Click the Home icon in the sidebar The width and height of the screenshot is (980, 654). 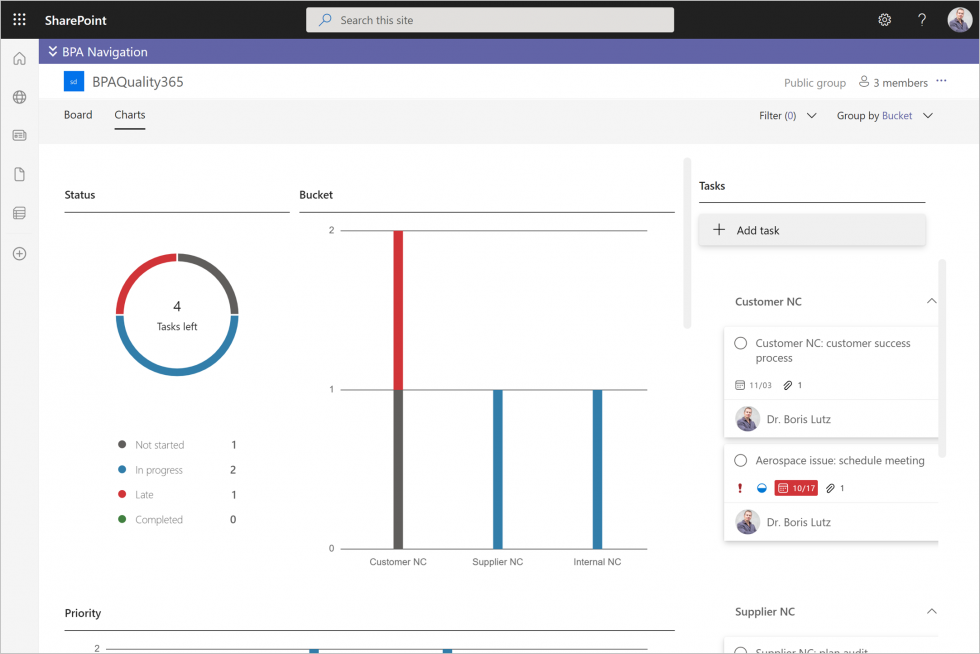18,58
